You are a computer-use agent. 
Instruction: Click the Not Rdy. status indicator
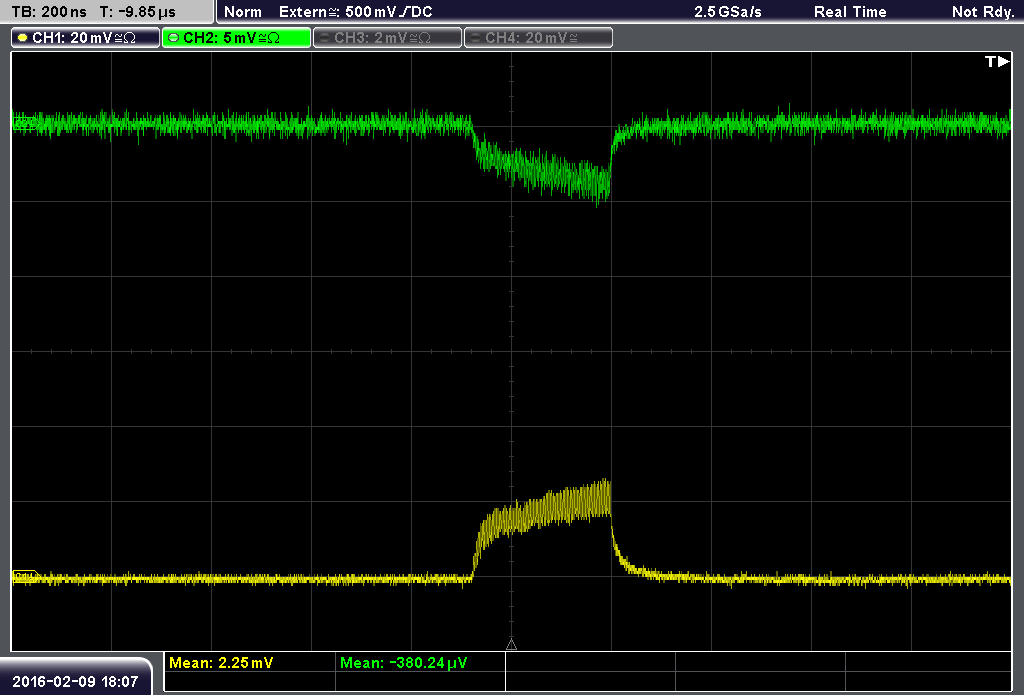983,12
